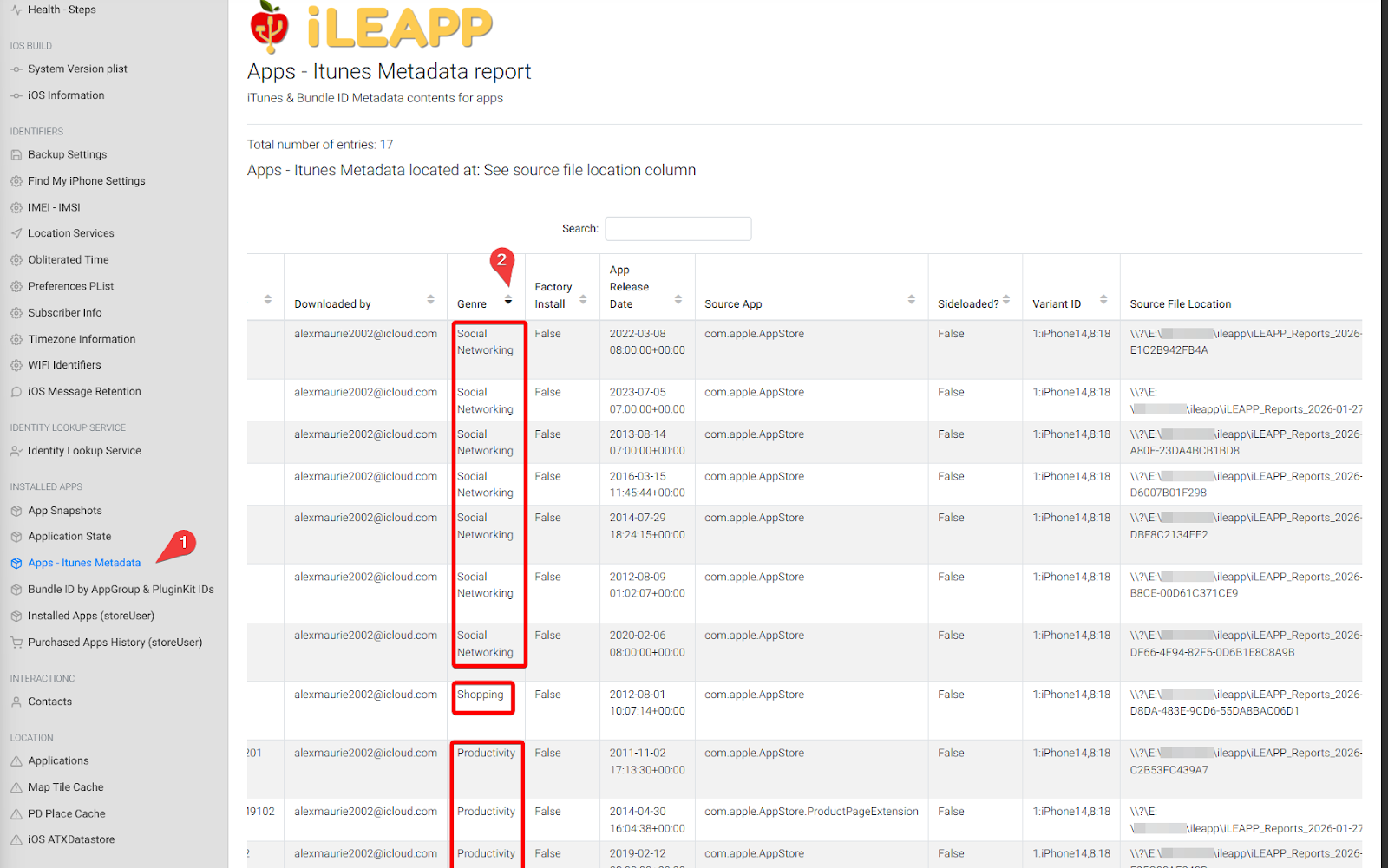This screenshot has width=1388, height=868.
Task: Open Subscriber Info link
Action: [x=65, y=313]
